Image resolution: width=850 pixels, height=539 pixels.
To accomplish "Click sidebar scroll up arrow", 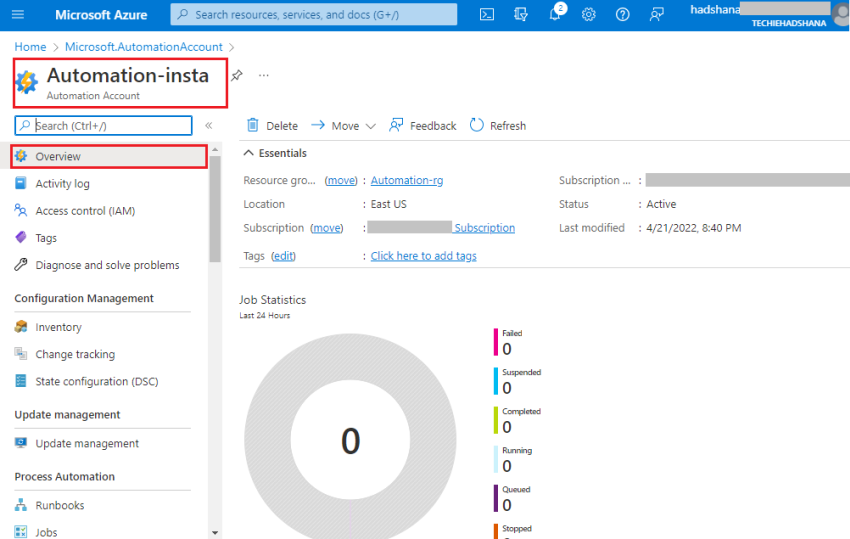I will pyautogui.click(x=215, y=149).
